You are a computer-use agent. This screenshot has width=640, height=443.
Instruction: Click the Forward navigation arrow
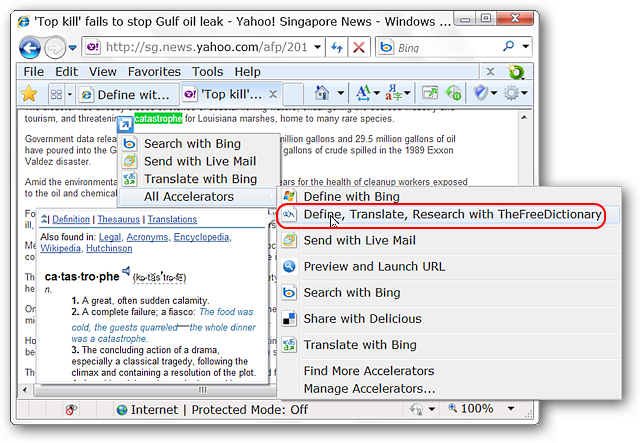55,48
